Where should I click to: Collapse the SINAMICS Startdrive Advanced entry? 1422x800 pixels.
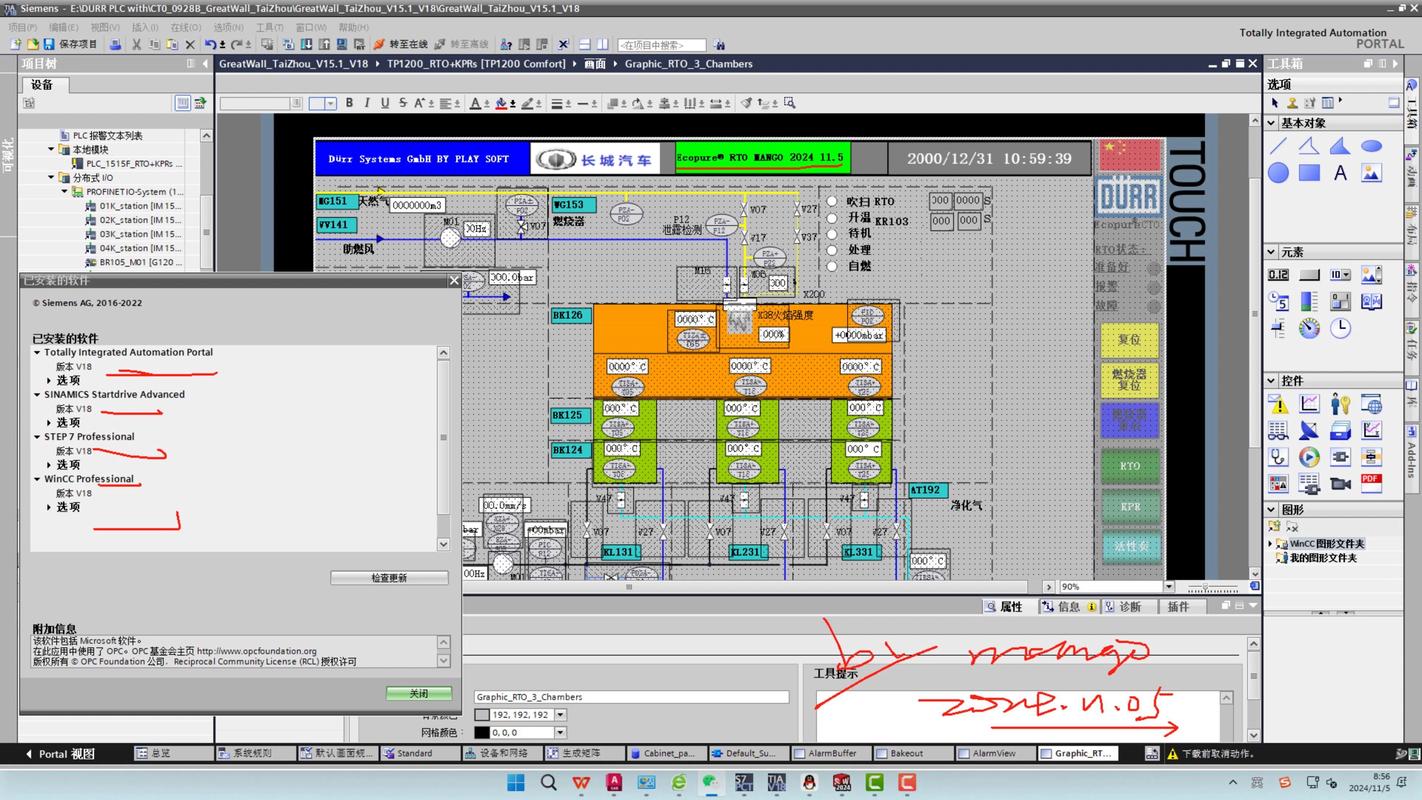(37, 394)
